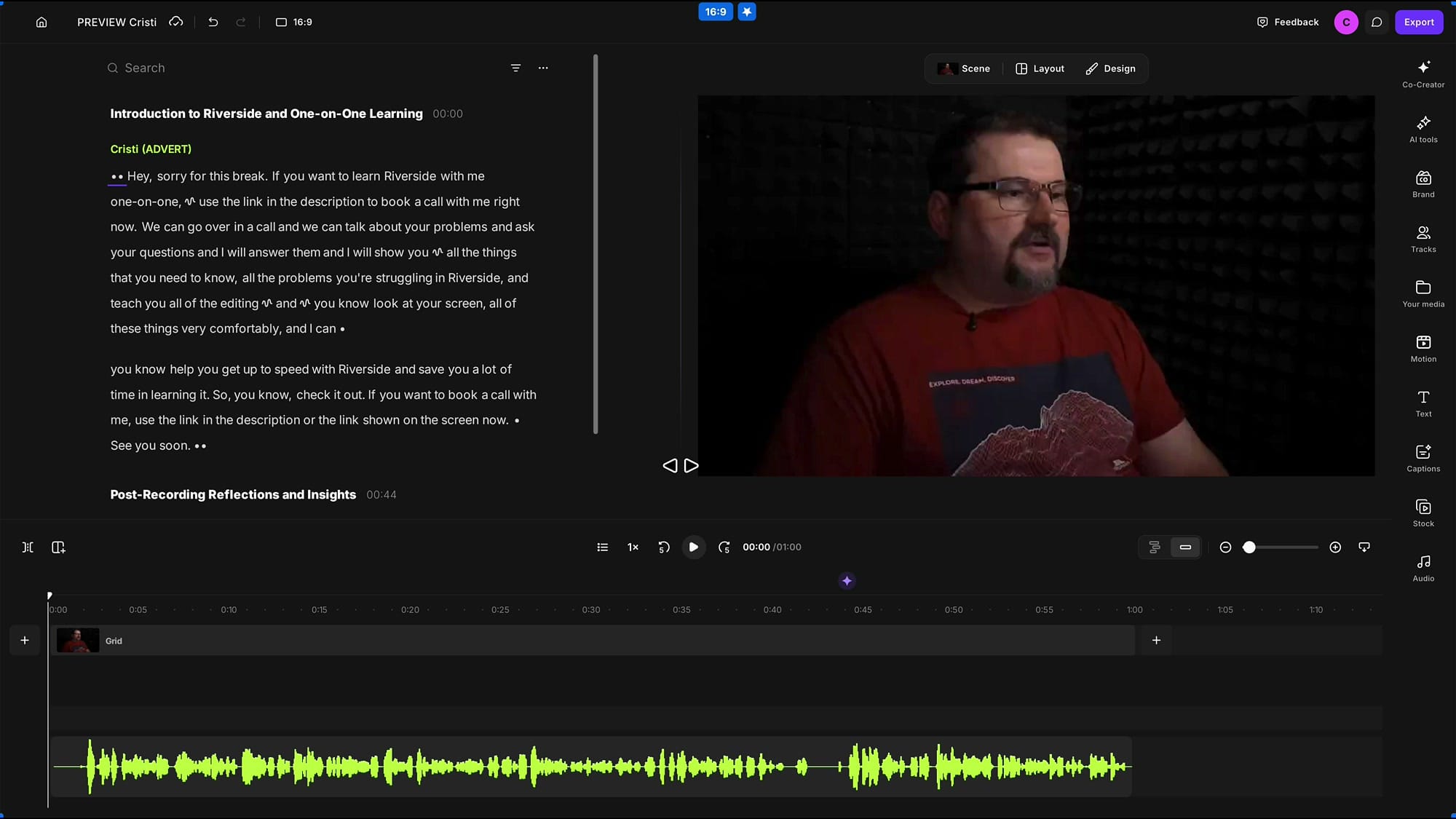Open the chapter list icon in playback bar

pos(602,547)
